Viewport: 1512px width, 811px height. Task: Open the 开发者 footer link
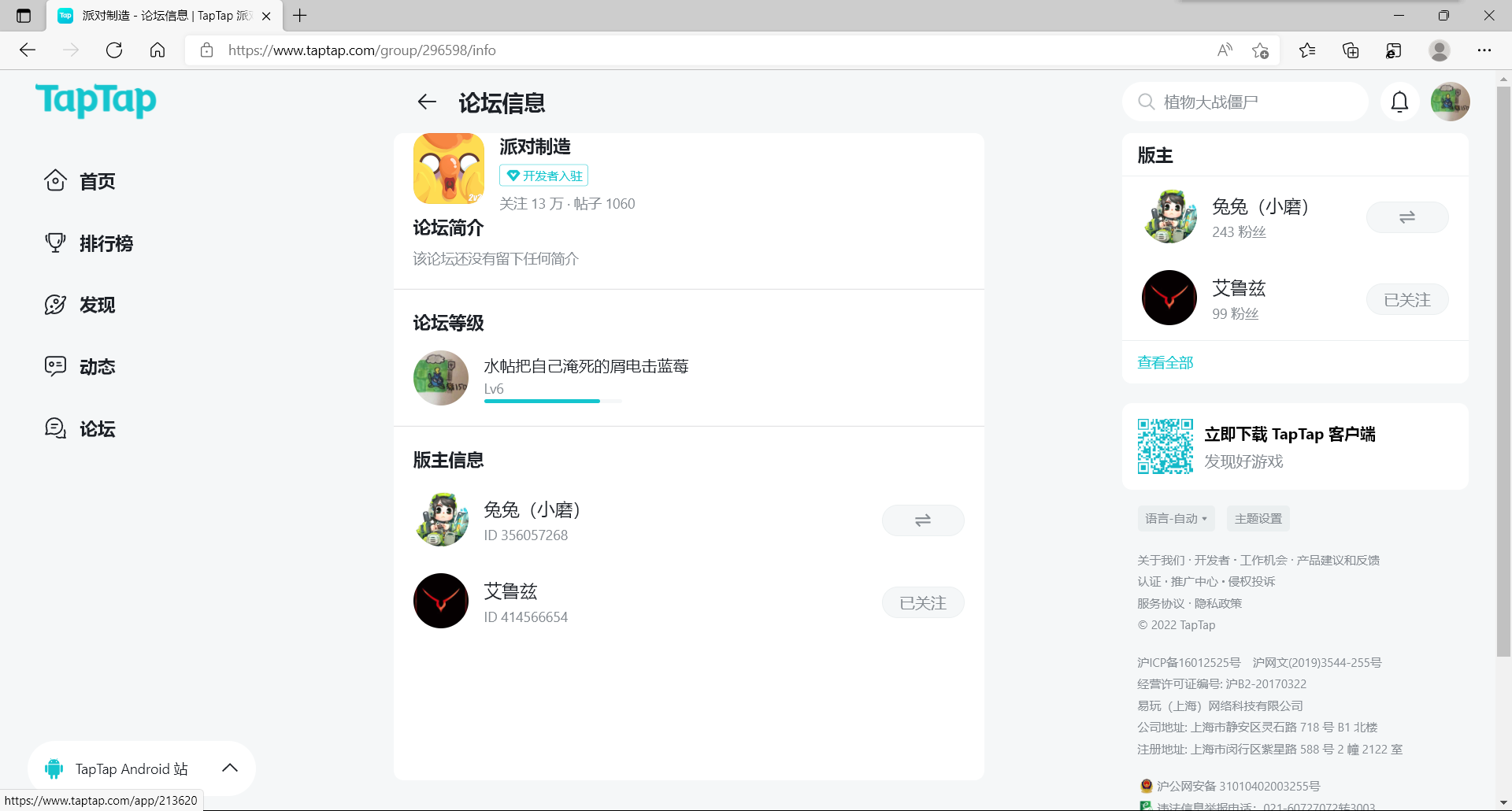point(1212,560)
